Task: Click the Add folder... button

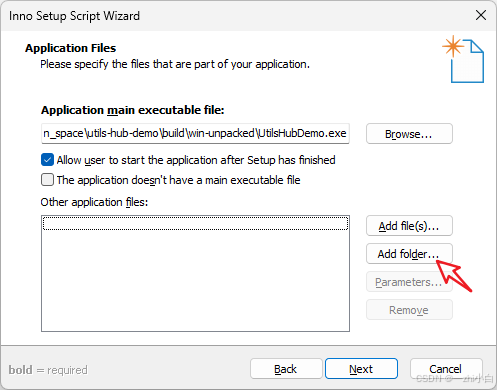Action: (409, 254)
